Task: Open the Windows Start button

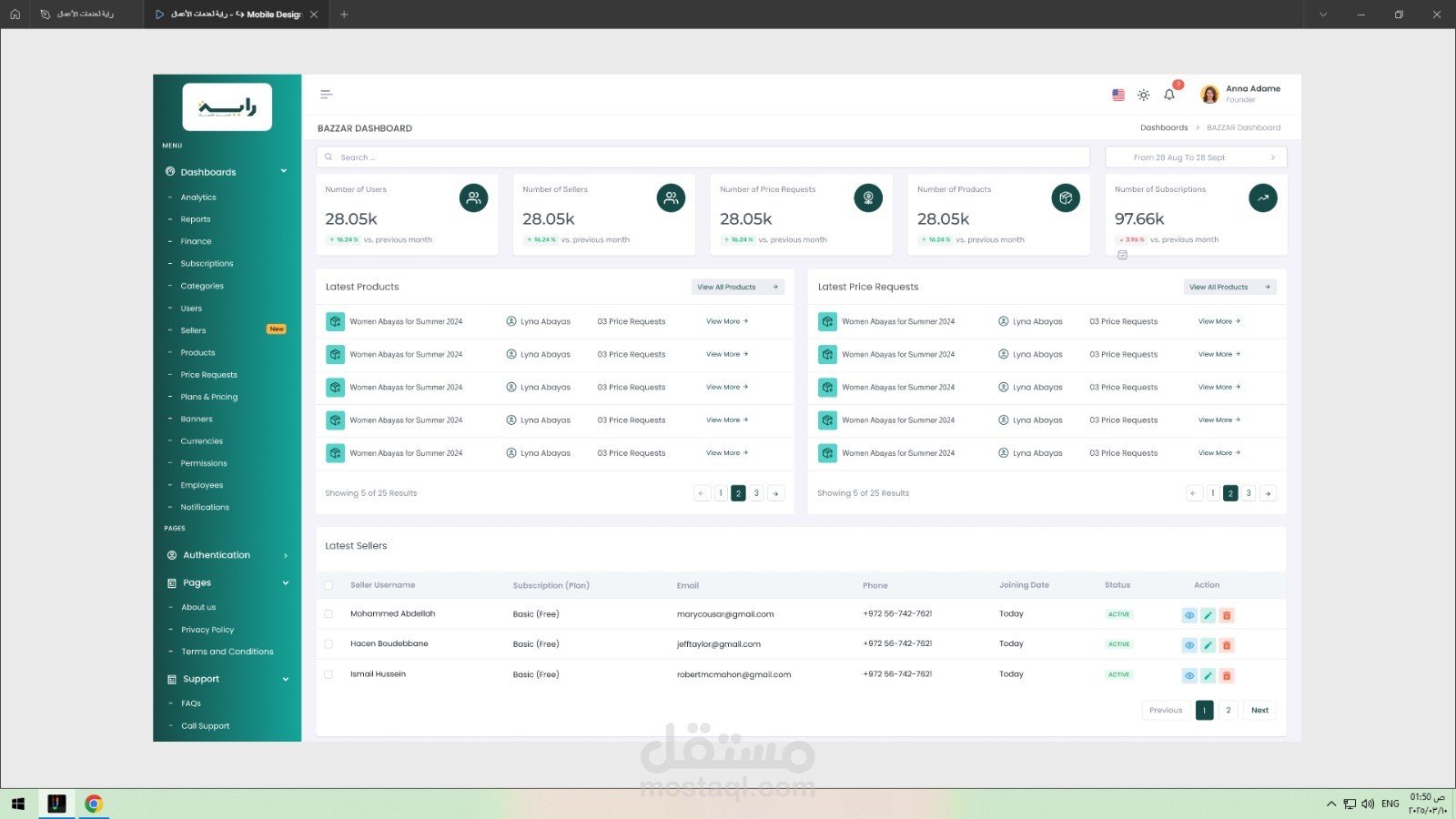Action: [x=18, y=804]
